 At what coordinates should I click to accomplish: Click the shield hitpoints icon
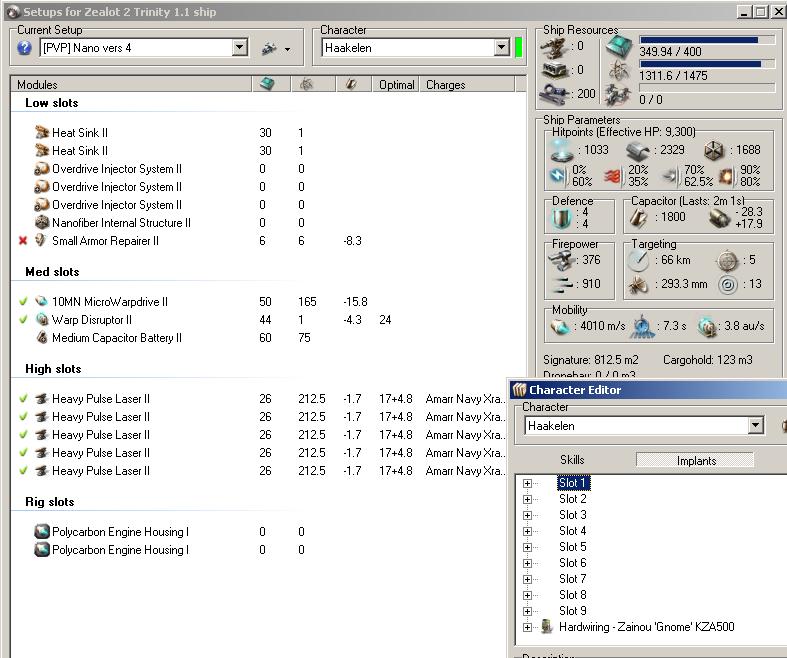(561, 150)
